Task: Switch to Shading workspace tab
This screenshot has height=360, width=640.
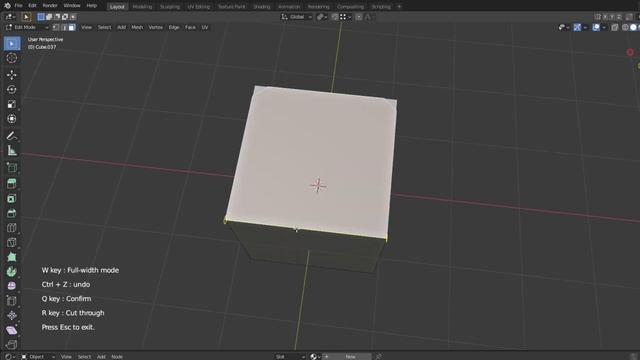Action: tap(262, 7)
